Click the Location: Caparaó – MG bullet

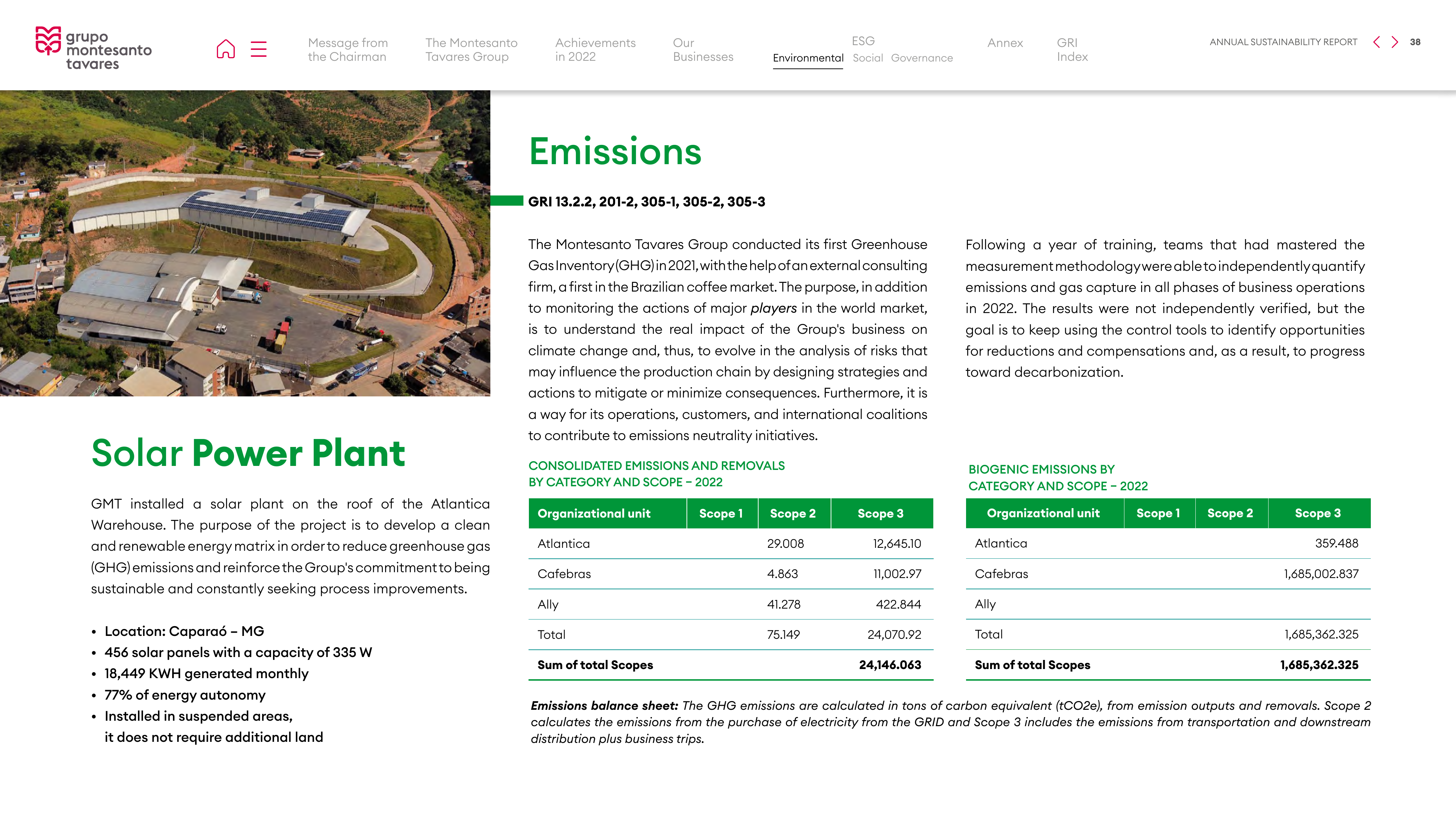pos(184,631)
